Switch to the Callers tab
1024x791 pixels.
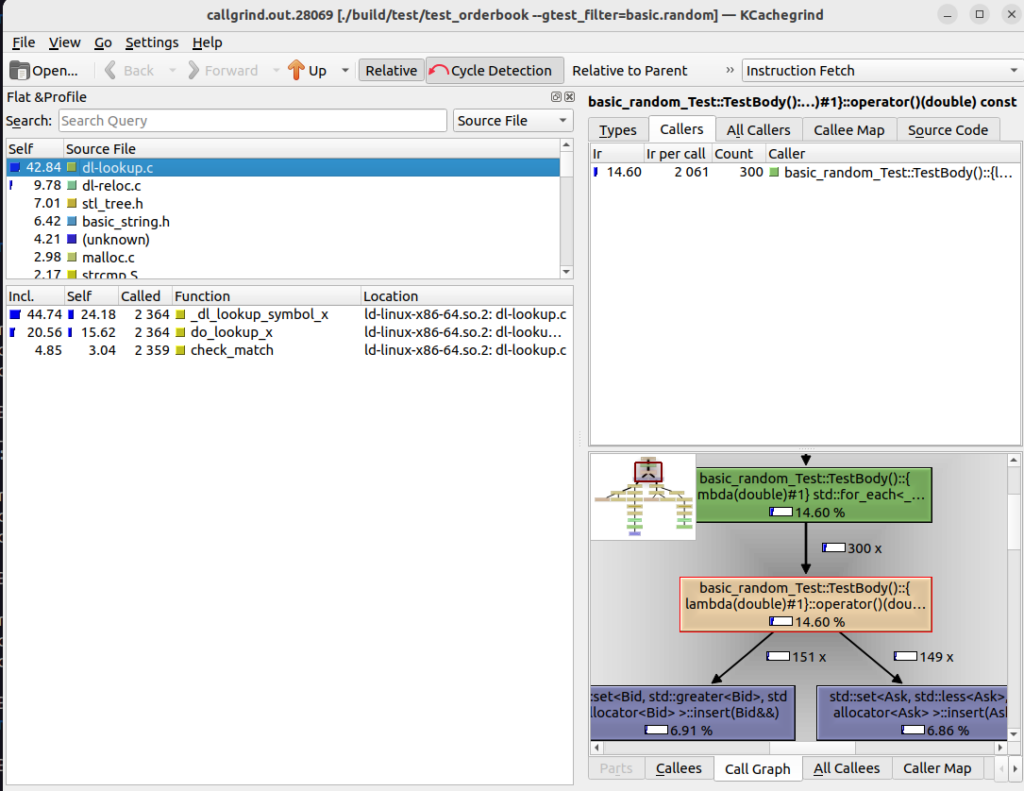(x=682, y=129)
